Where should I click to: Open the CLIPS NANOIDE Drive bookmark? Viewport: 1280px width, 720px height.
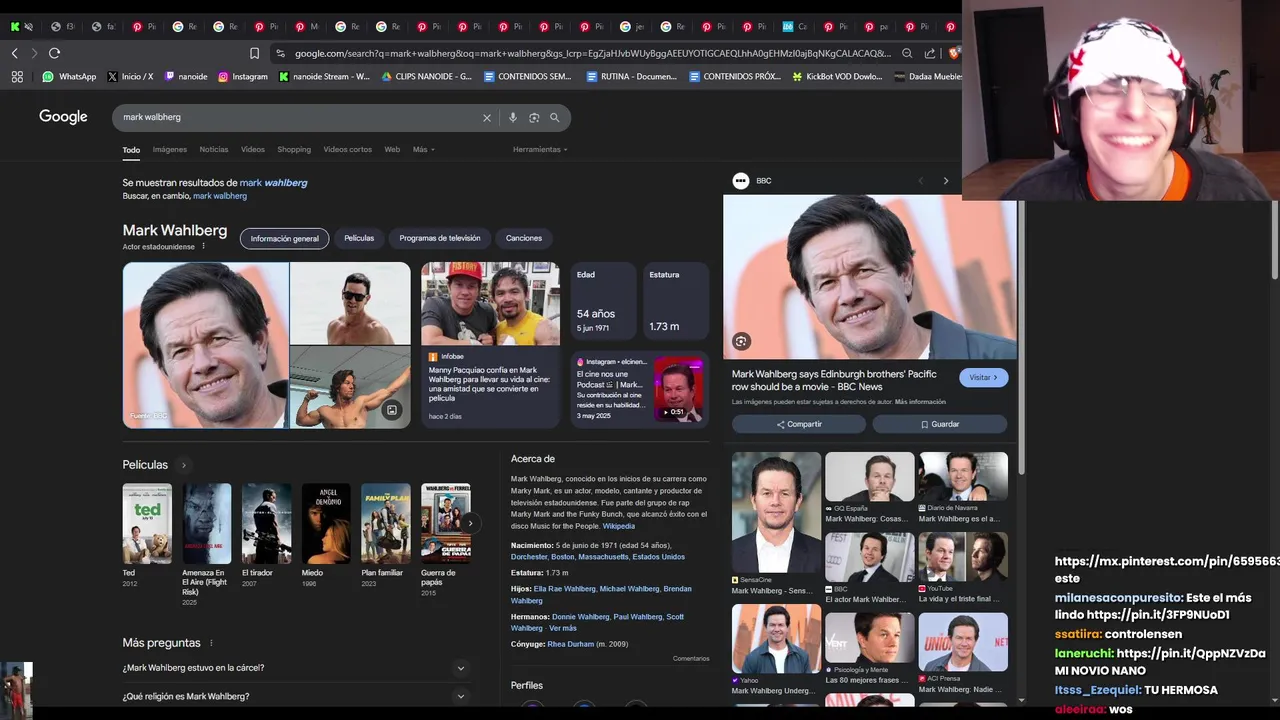(427, 76)
